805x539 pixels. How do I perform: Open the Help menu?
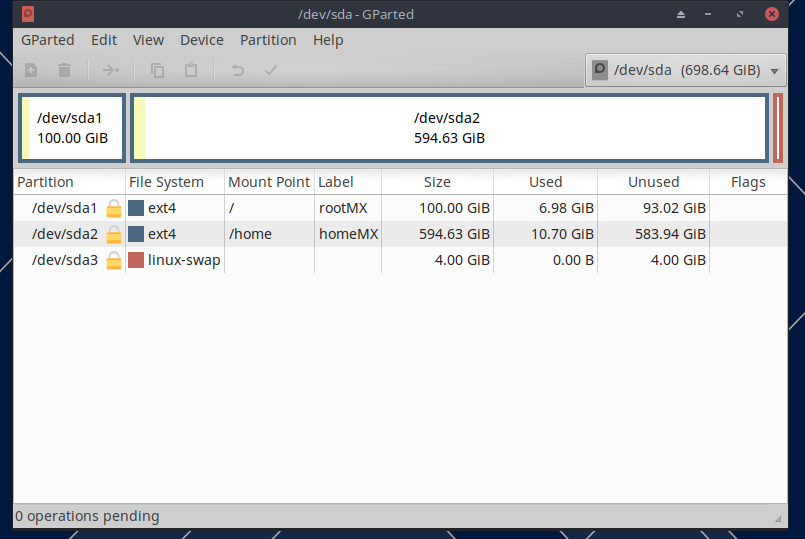tap(328, 40)
